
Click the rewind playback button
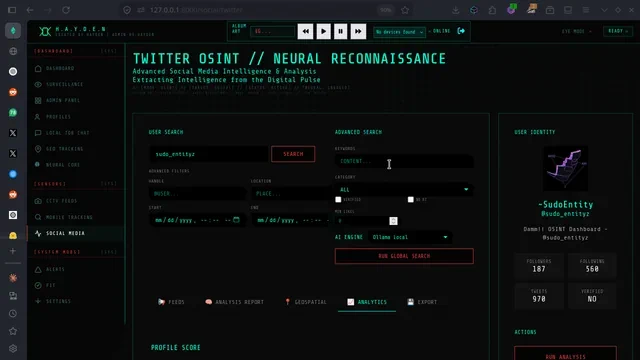(305, 31)
